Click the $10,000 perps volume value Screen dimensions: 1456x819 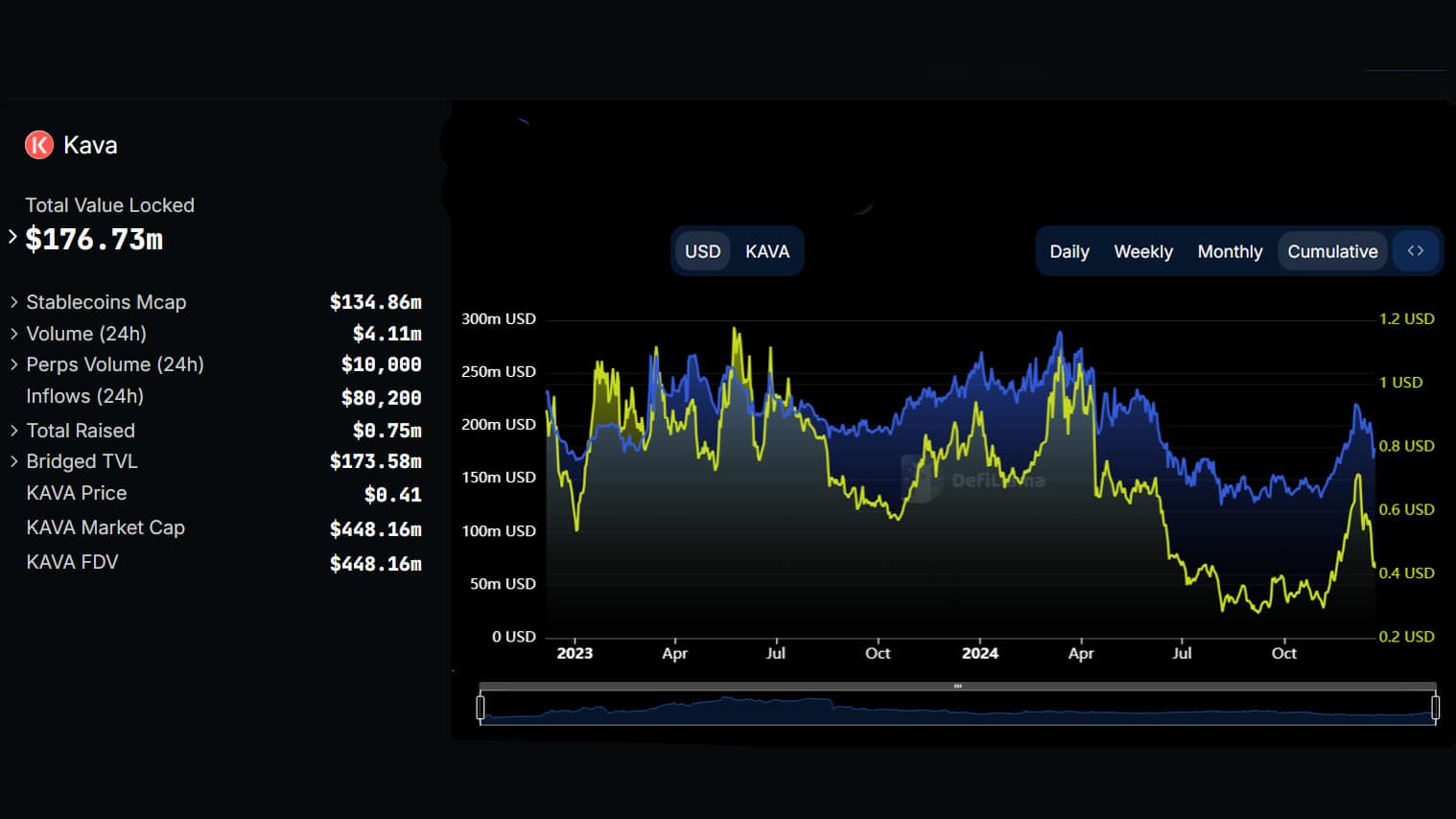coord(382,364)
